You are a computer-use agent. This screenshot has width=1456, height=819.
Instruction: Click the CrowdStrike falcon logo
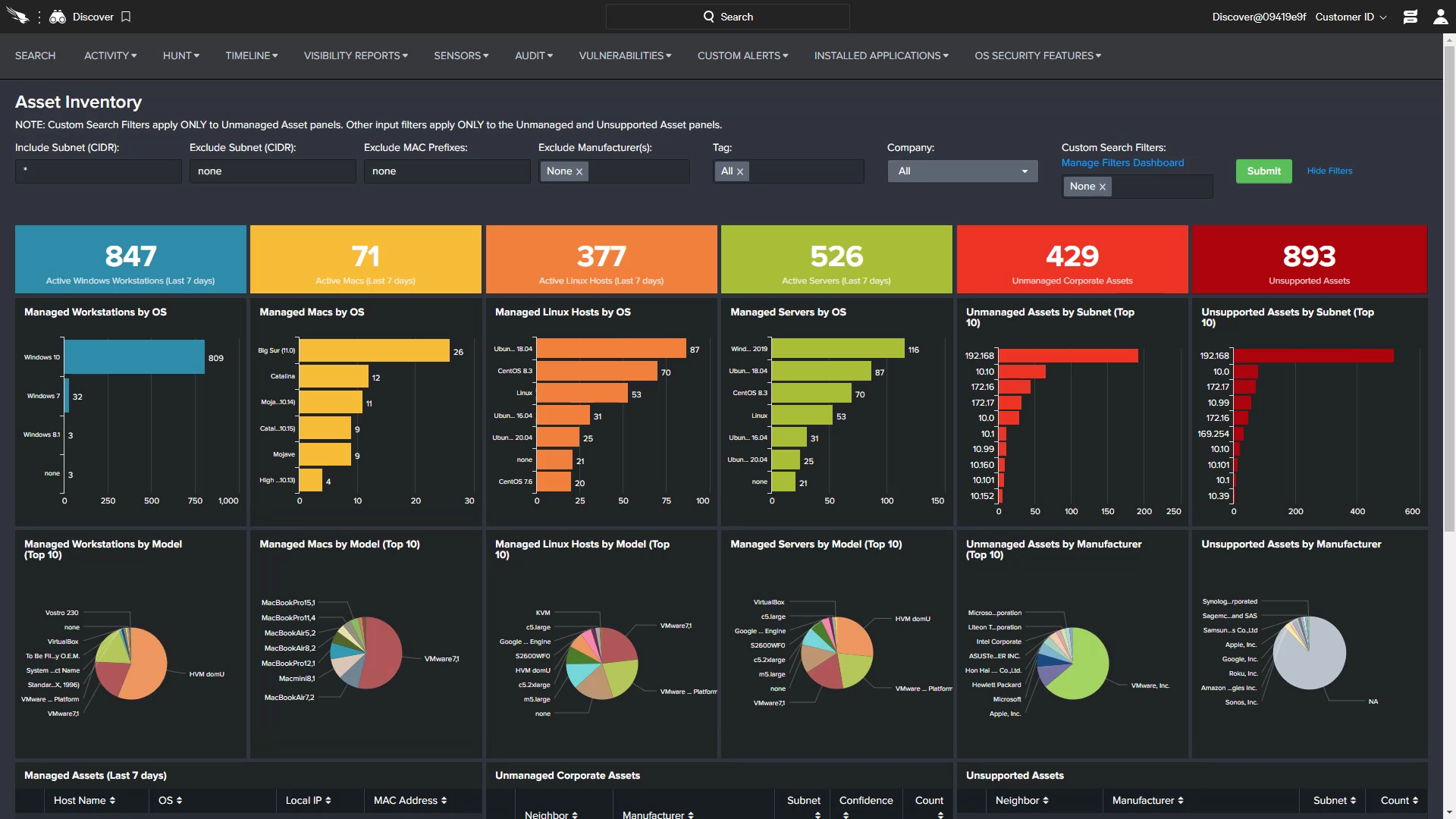(x=18, y=15)
